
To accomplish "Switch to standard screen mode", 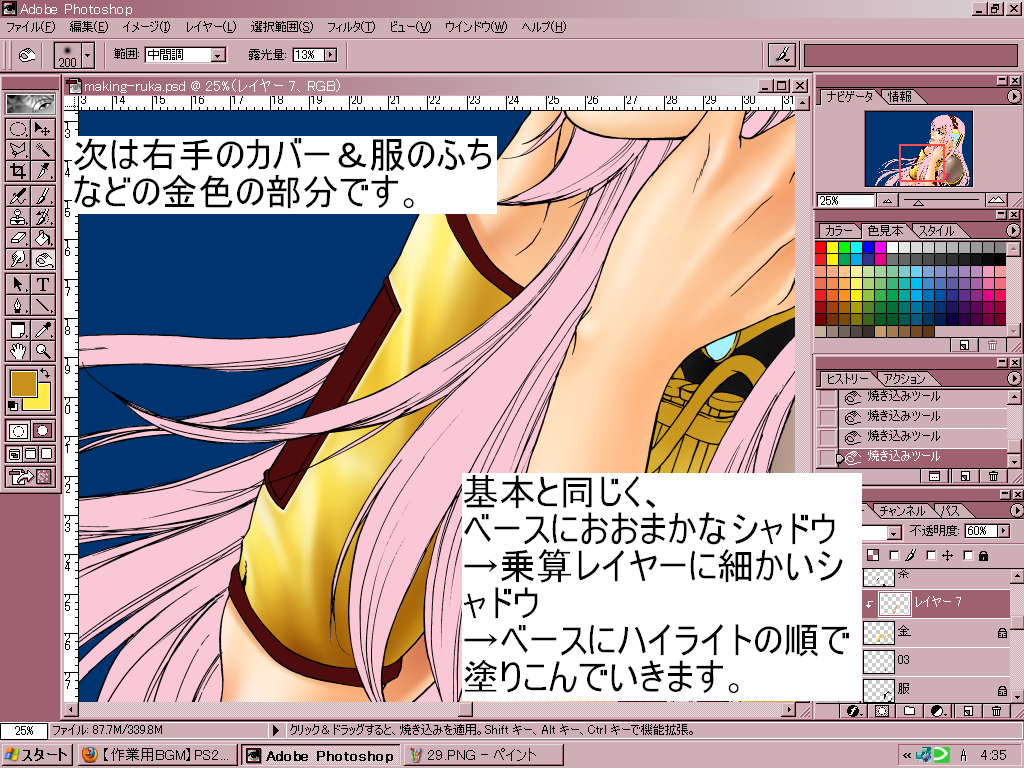I will (x=14, y=454).
